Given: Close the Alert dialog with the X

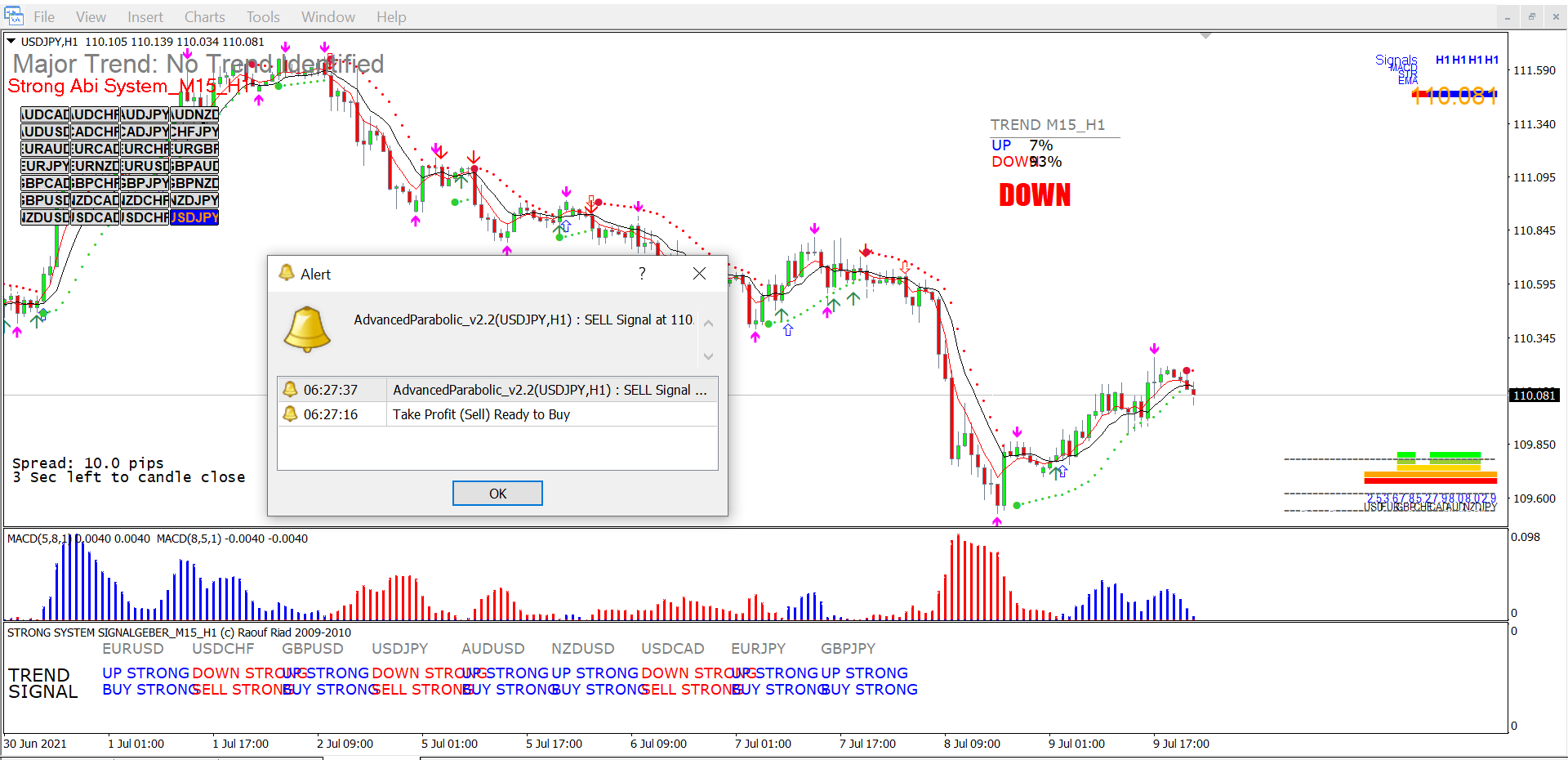Looking at the screenshot, I should 699,274.
